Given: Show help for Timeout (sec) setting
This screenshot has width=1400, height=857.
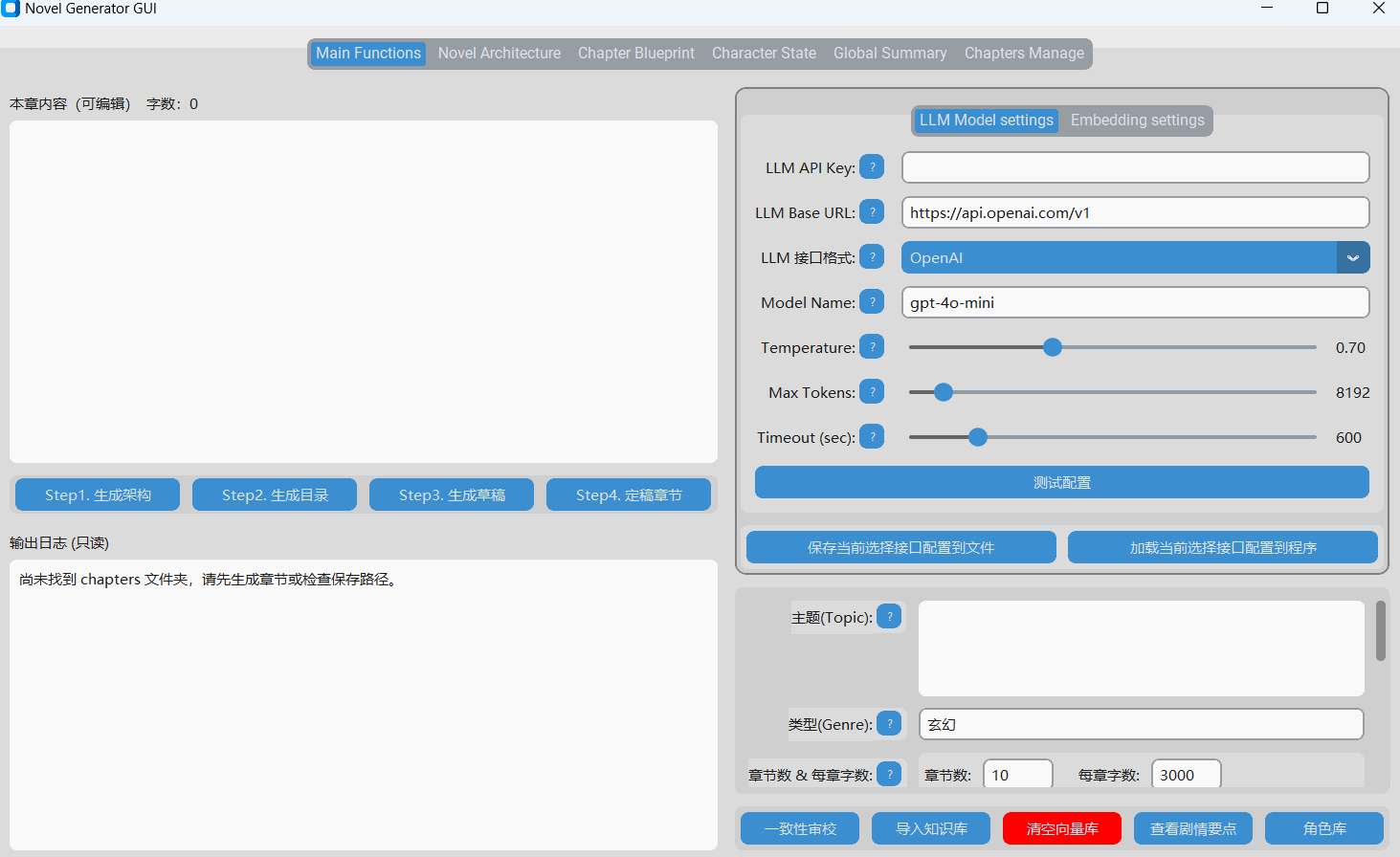Looking at the screenshot, I should [x=872, y=437].
